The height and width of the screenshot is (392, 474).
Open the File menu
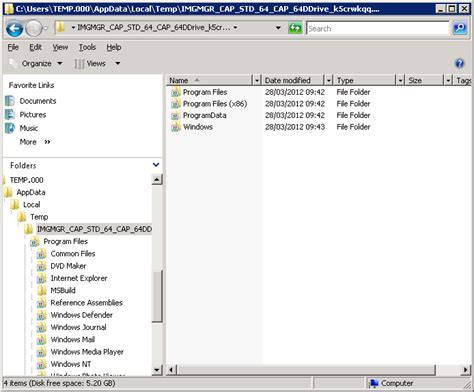coord(13,47)
